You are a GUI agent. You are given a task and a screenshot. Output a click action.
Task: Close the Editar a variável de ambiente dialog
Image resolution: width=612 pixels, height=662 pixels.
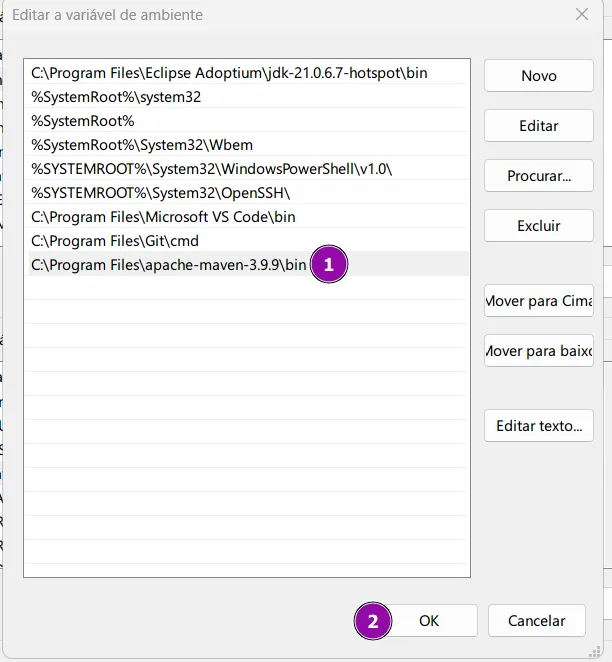[x=582, y=15]
